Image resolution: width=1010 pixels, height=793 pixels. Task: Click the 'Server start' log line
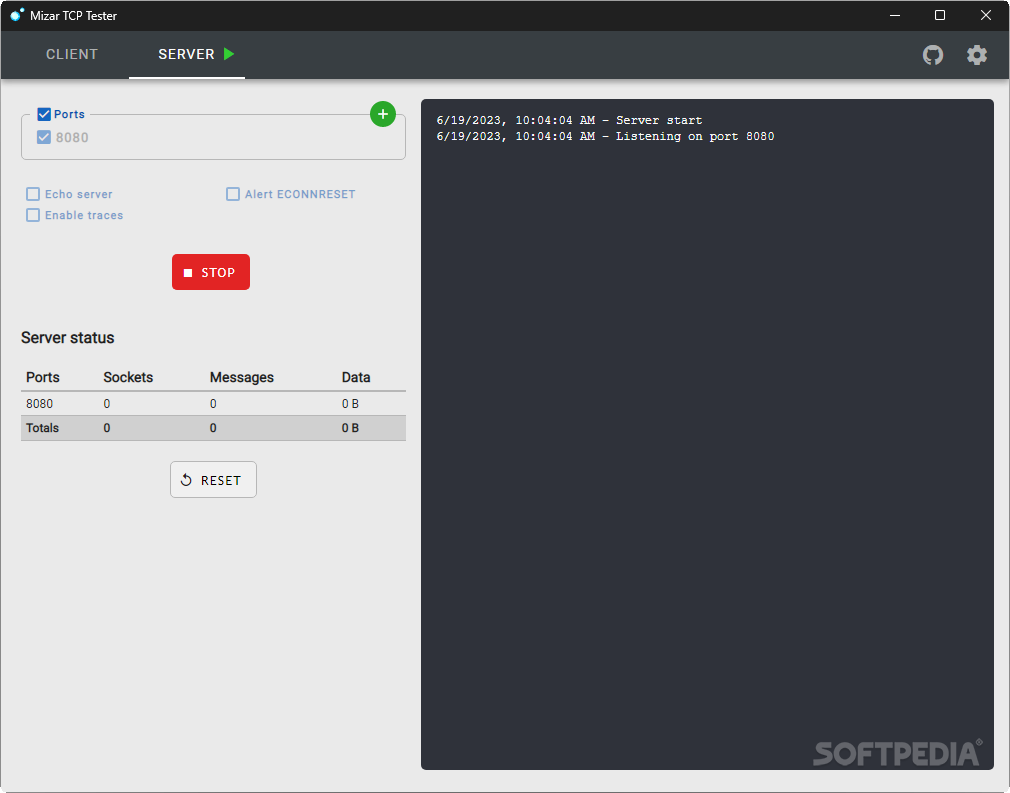coord(569,120)
